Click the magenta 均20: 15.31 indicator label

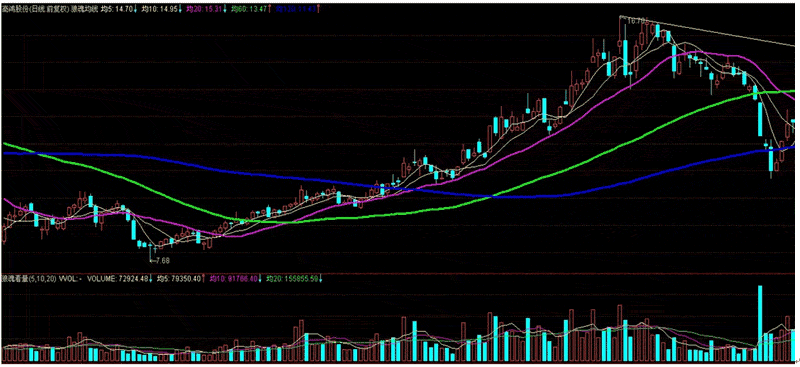pyautogui.click(x=204, y=9)
